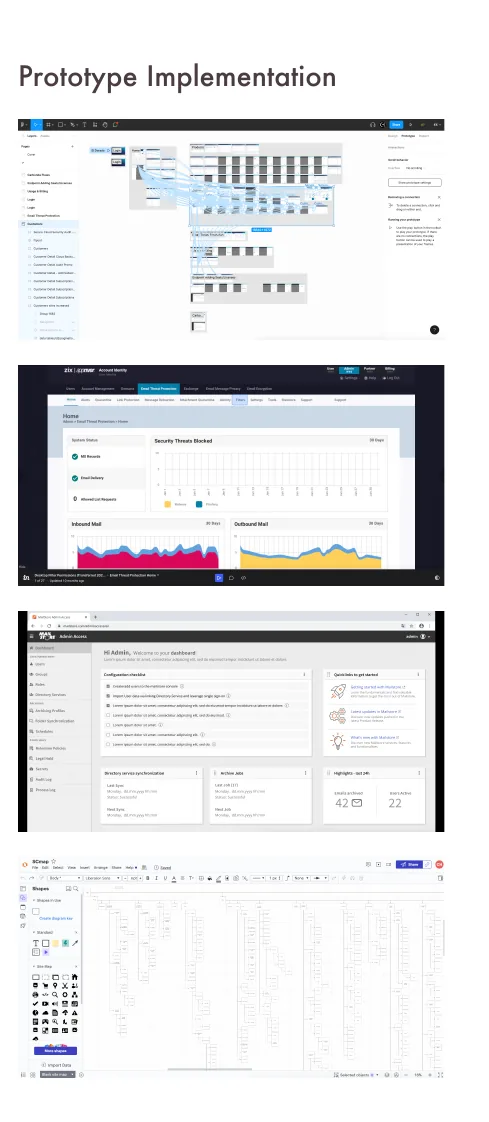Viewport: 489px width, 1122px height.
Task: Click Import Data in shapes panel
Action: 56,1065
